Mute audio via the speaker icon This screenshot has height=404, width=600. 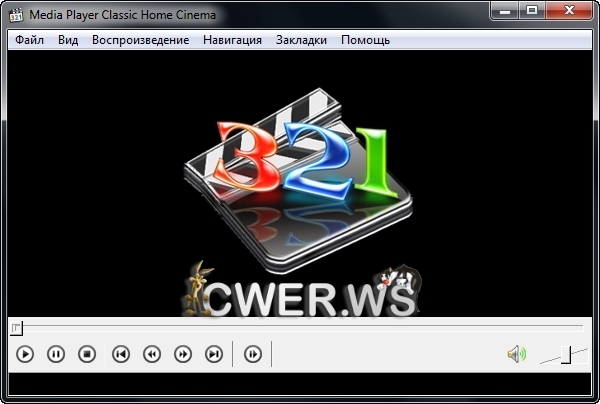tap(517, 354)
